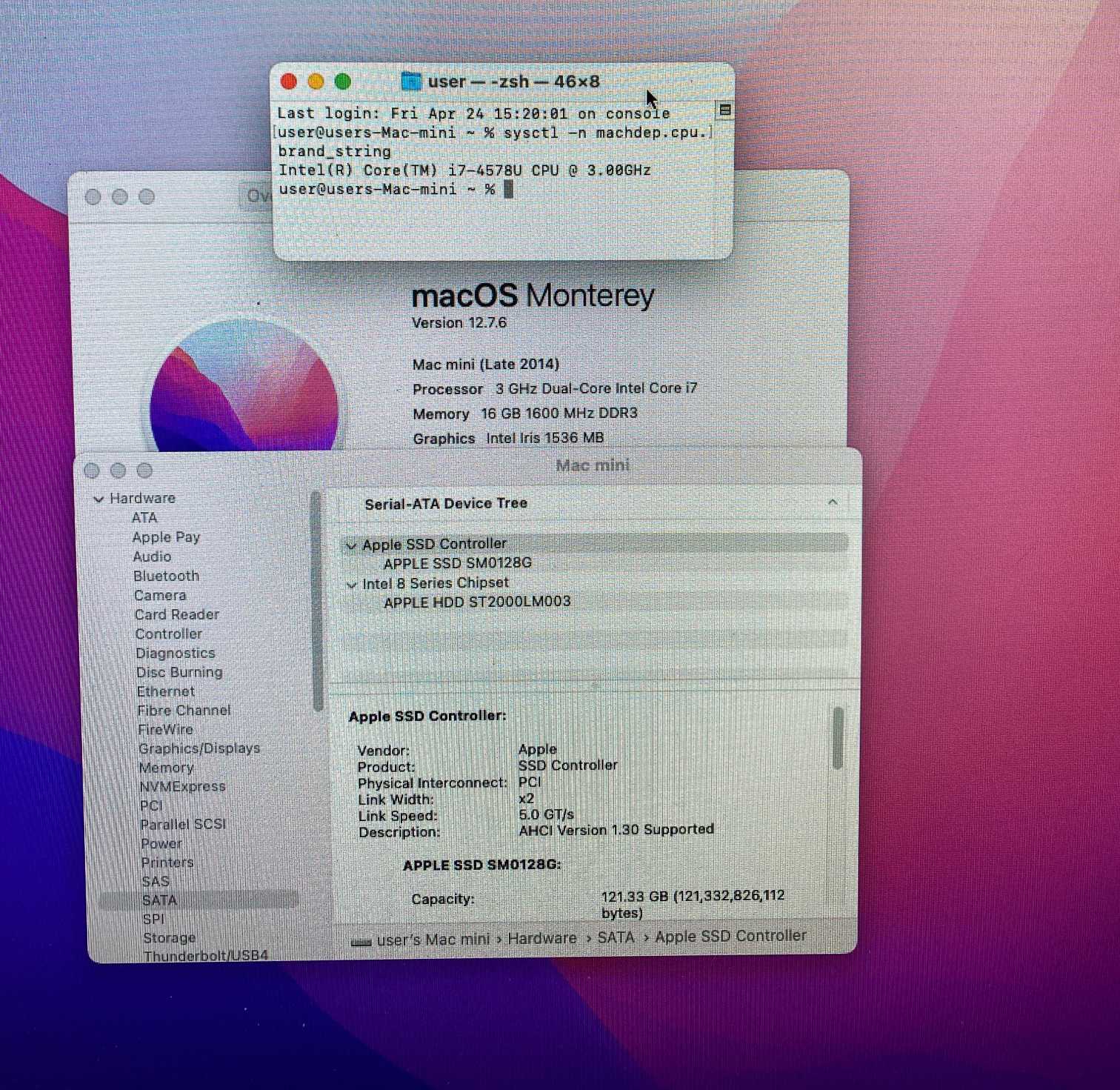Select Diagnostics in the sidebar

pyautogui.click(x=176, y=653)
